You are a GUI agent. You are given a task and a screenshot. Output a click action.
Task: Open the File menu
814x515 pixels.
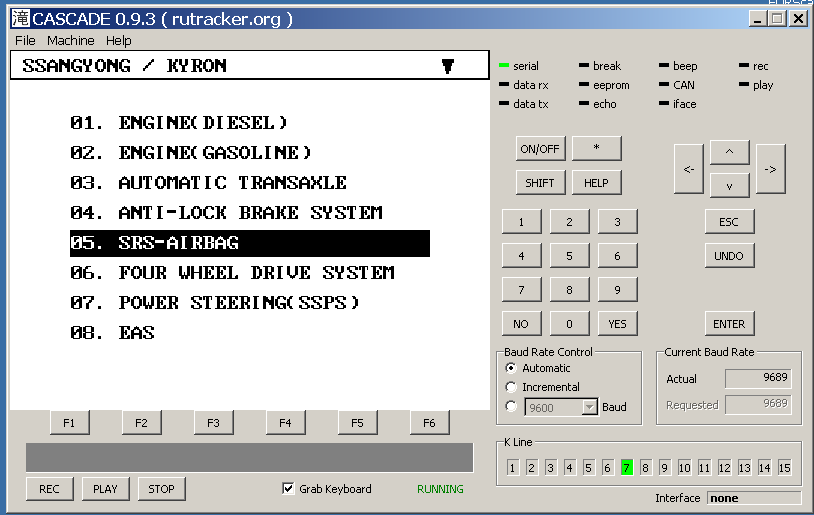tap(25, 40)
